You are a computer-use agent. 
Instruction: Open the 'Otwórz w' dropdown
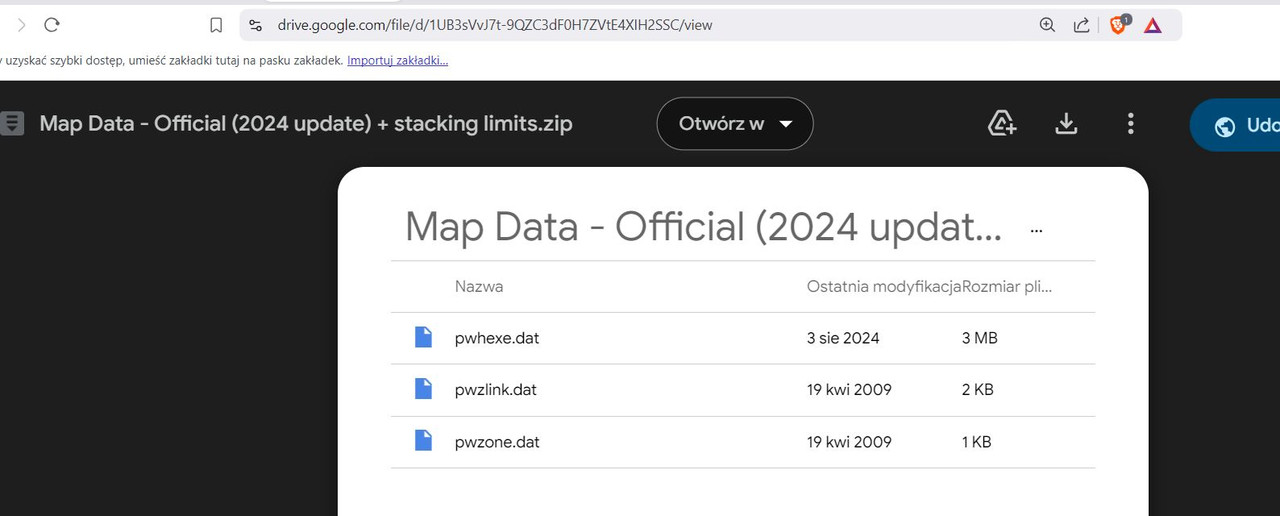coord(735,124)
